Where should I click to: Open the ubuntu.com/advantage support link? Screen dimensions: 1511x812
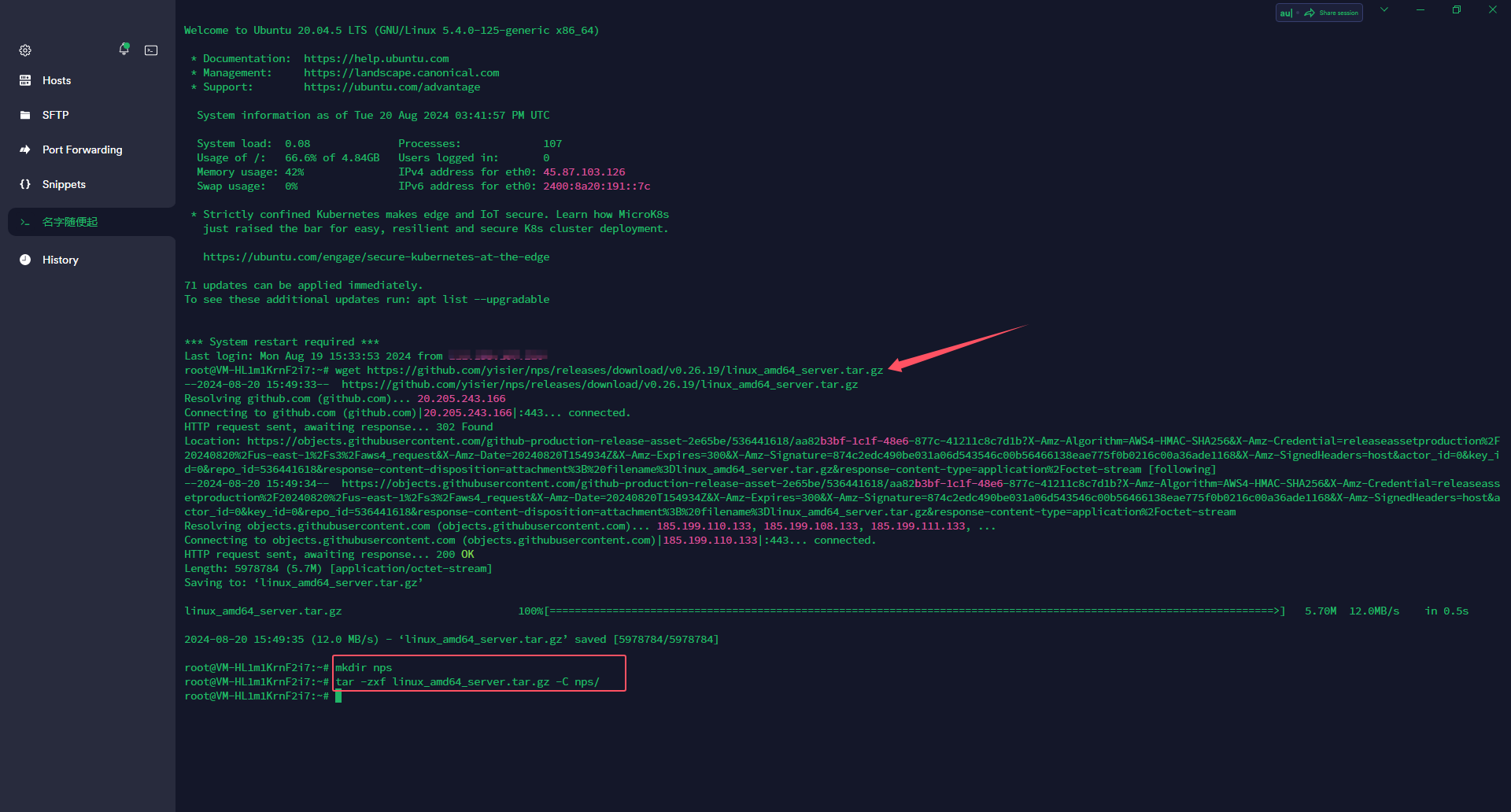392,87
